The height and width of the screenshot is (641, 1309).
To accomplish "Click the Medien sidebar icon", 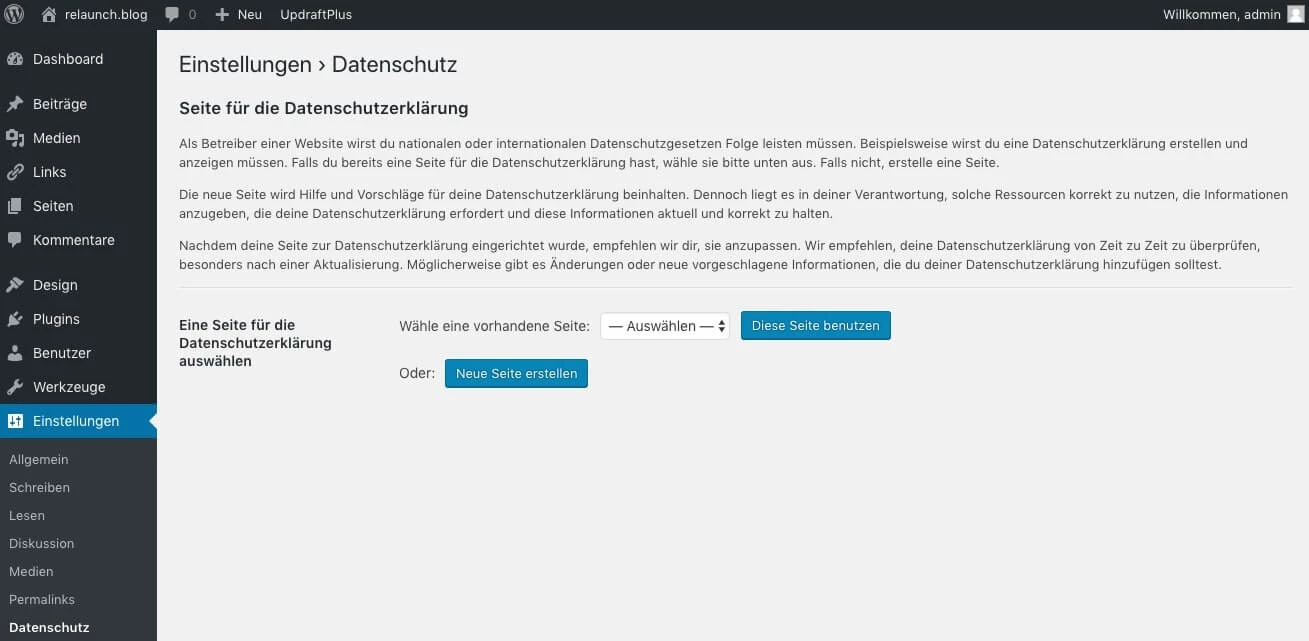I will [15, 138].
